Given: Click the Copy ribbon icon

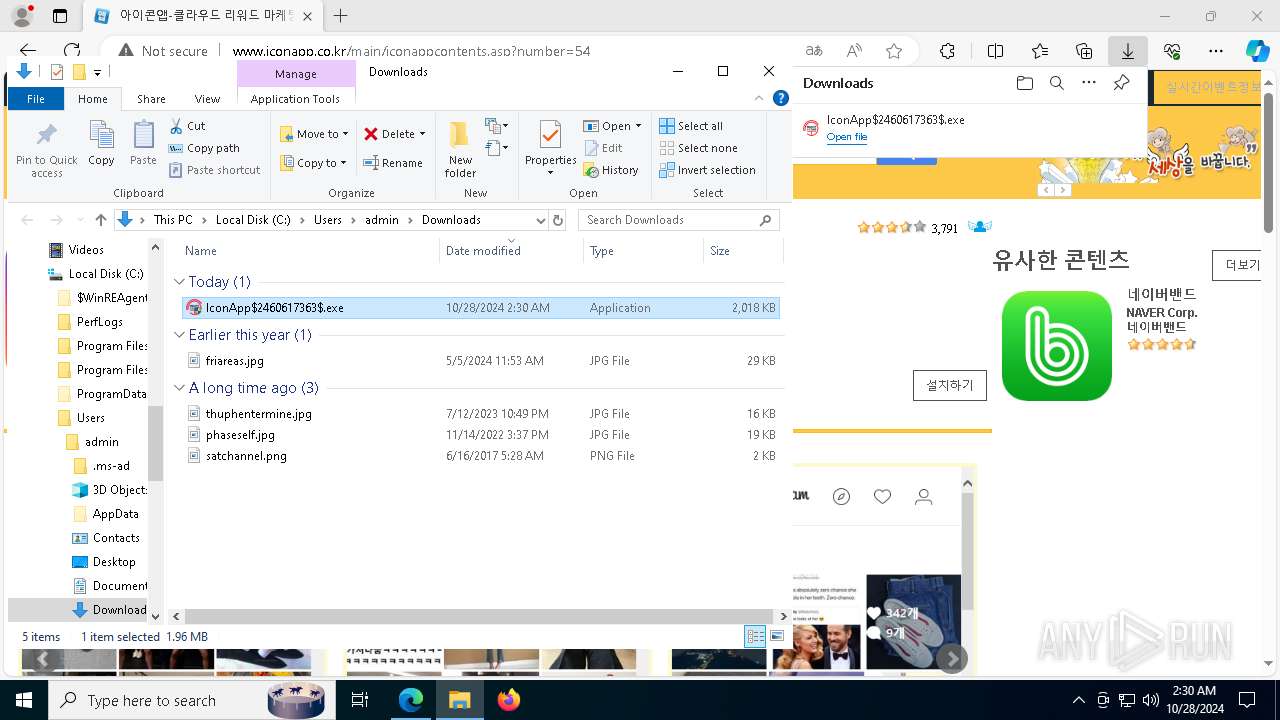Looking at the screenshot, I should [101, 143].
